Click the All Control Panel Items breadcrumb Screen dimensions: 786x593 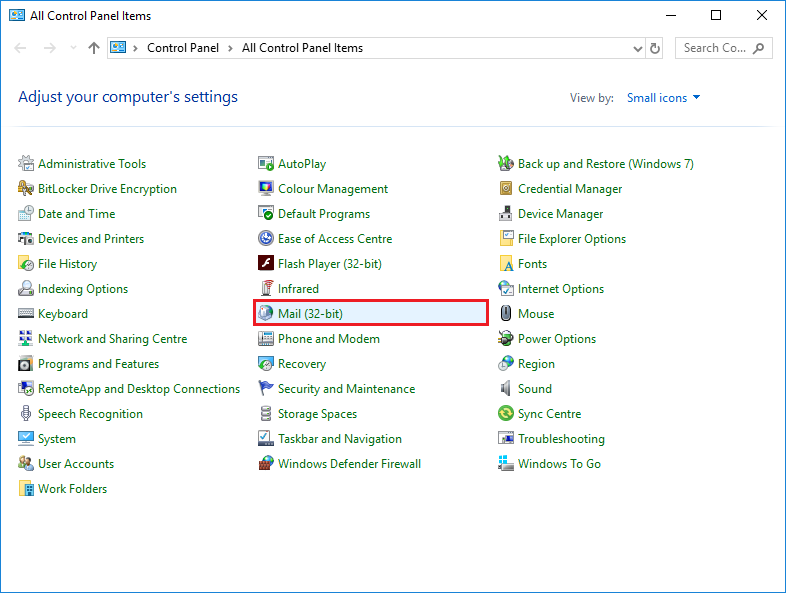tap(302, 48)
